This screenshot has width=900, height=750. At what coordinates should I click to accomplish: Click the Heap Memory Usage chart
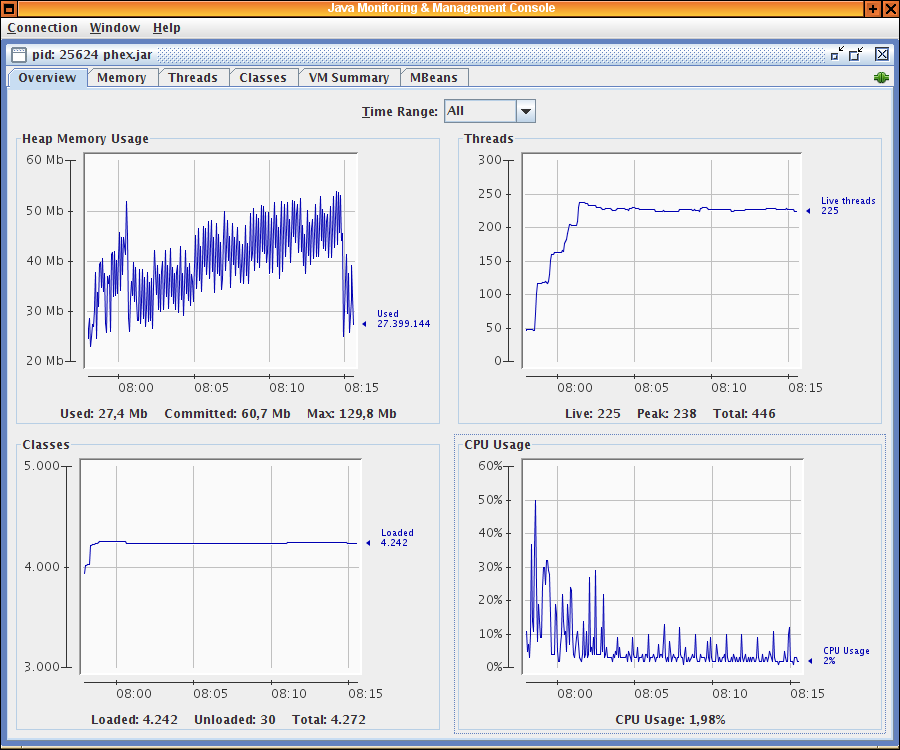(x=221, y=261)
